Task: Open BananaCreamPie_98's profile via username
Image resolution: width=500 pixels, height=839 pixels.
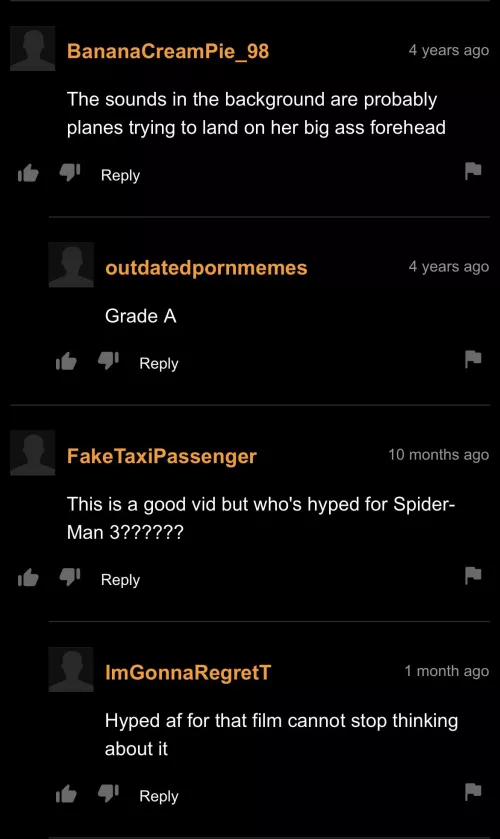Action: click(x=168, y=51)
